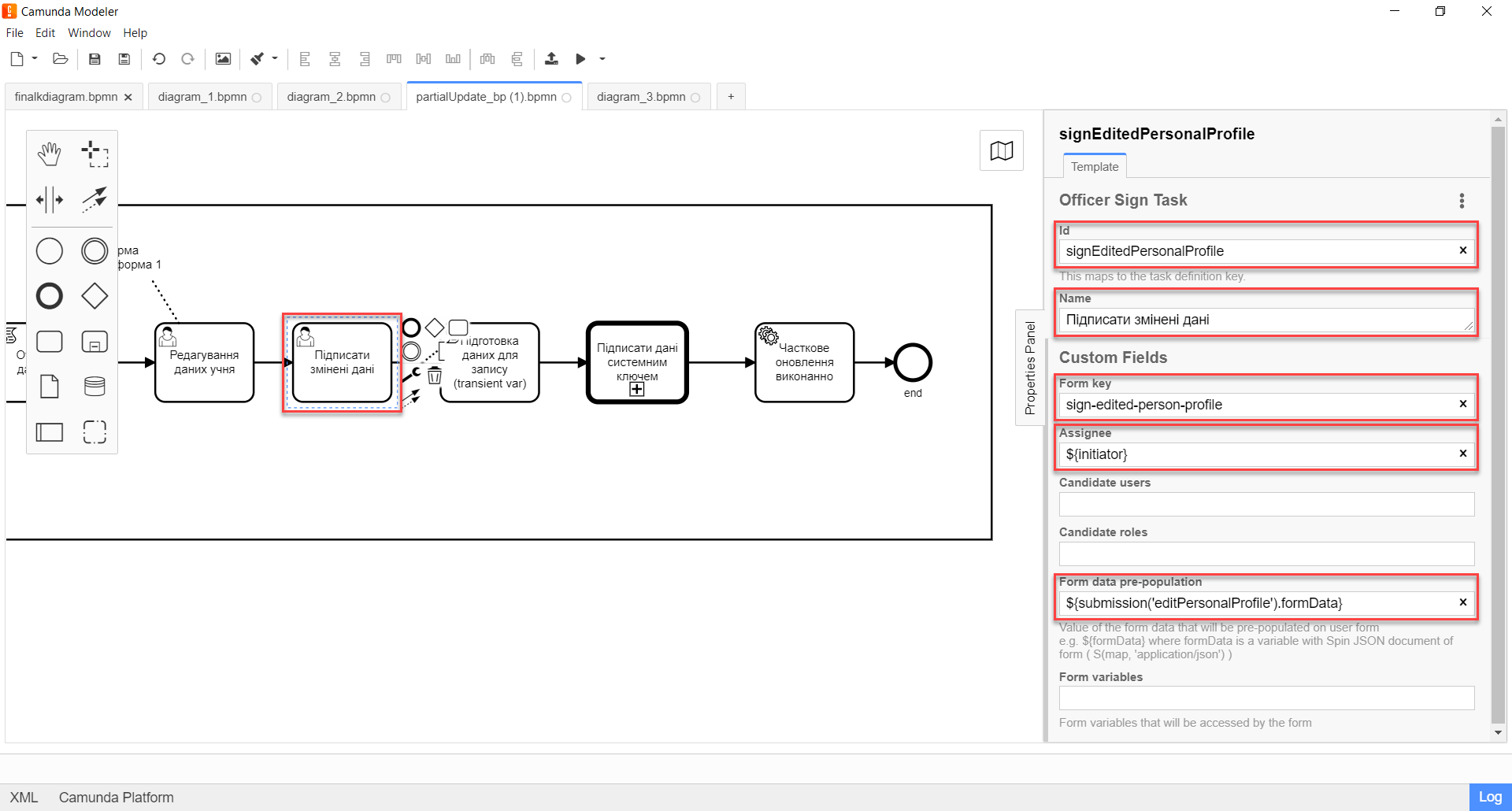The height and width of the screenshot is (811, 1512).
Task: Save the current diagram
Action: click(x=94, y=58)
